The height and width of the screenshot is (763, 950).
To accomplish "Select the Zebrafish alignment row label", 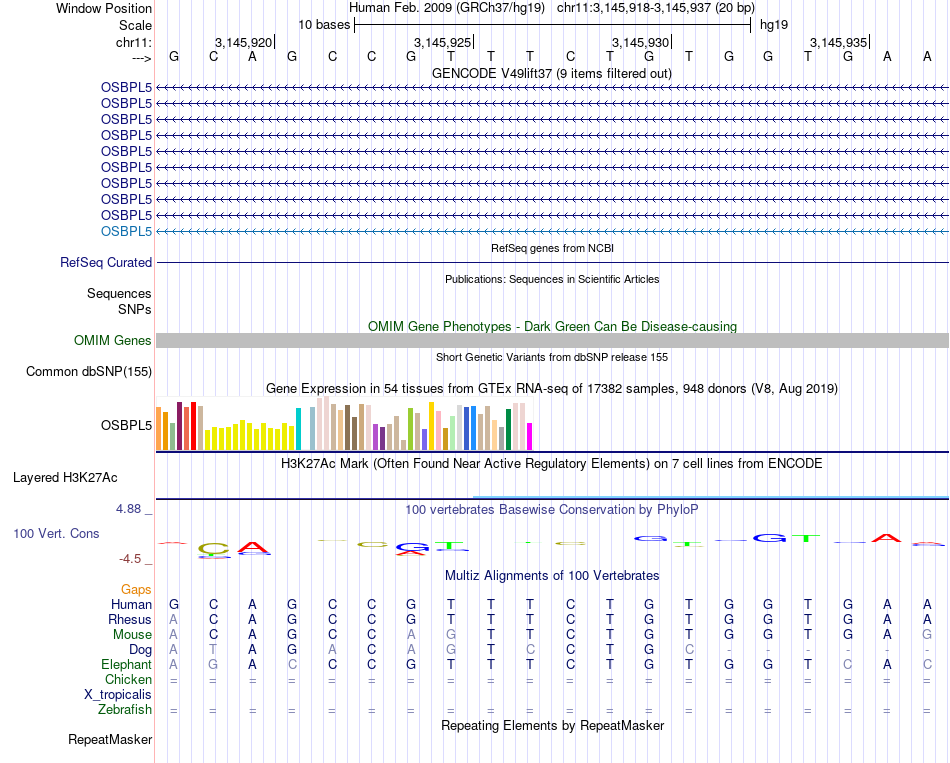I will 125,710.
